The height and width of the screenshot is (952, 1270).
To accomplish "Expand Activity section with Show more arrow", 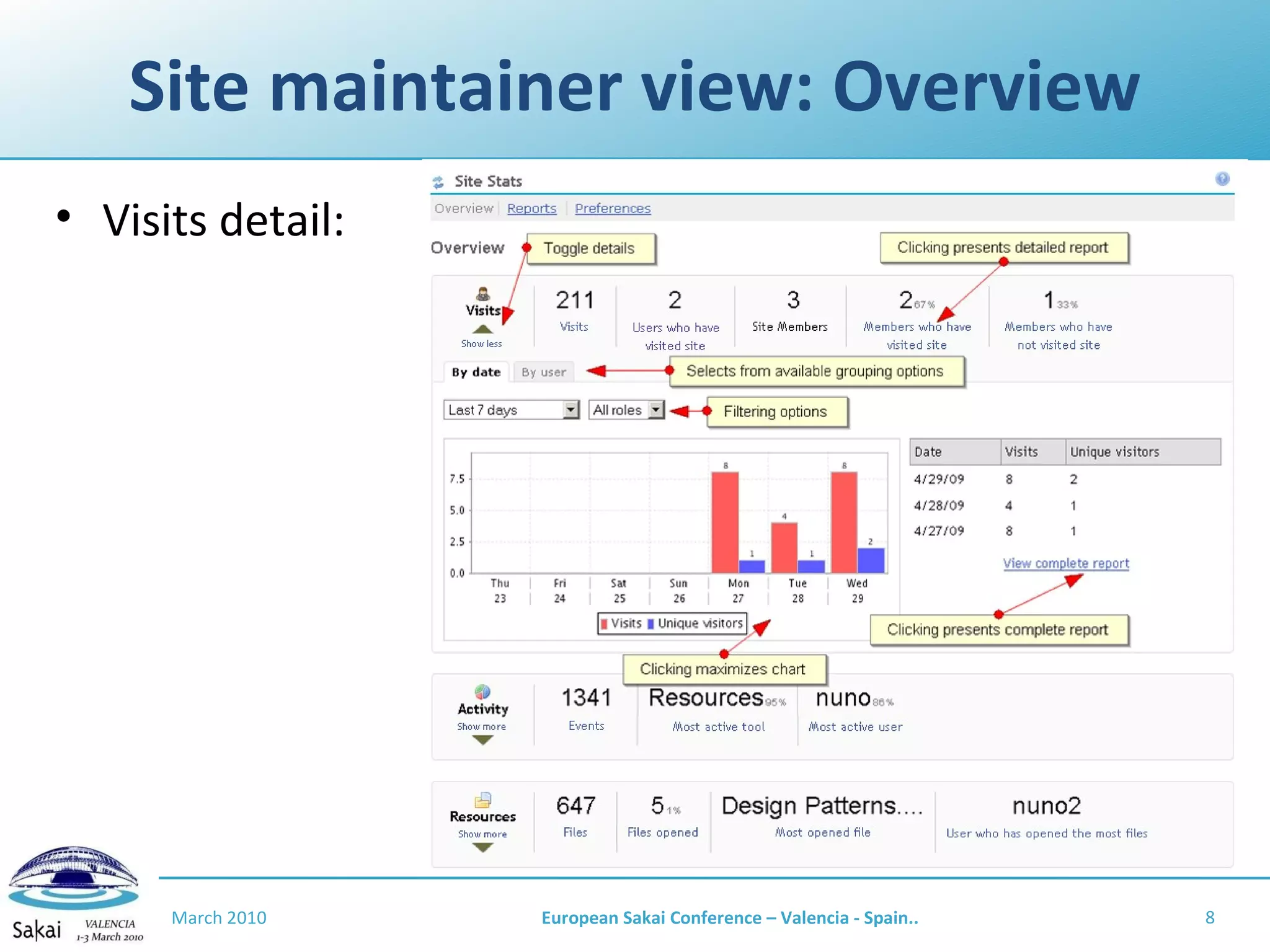I will point(482,739).
